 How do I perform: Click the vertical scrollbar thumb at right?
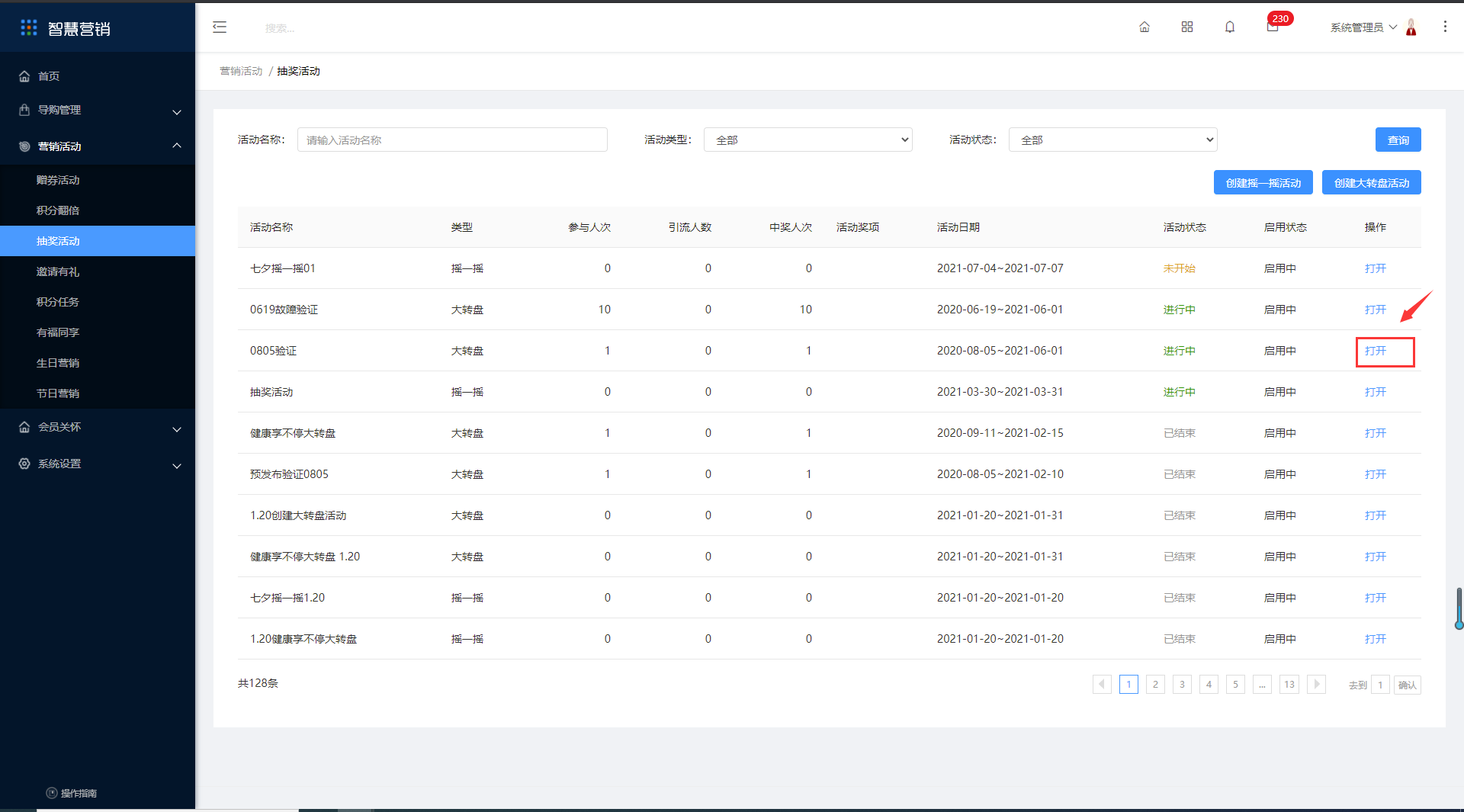(x=1459, y=608)
